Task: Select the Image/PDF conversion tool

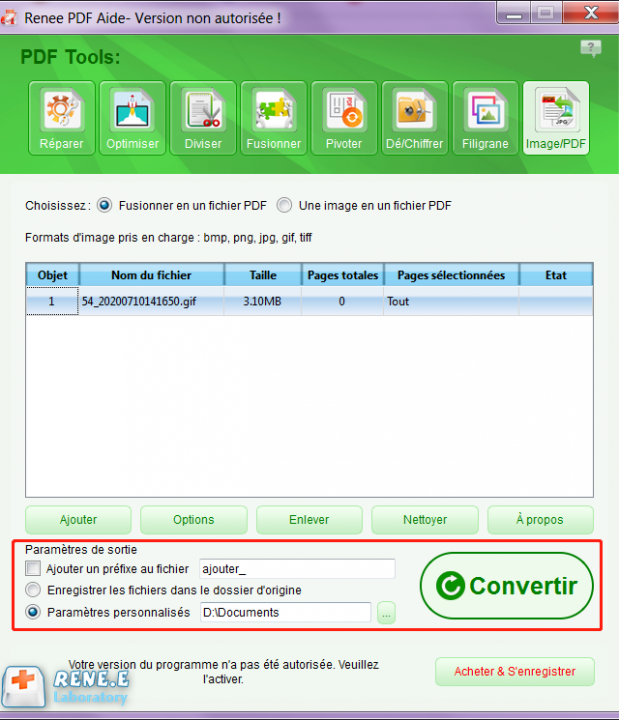Action: pos(556,118)
